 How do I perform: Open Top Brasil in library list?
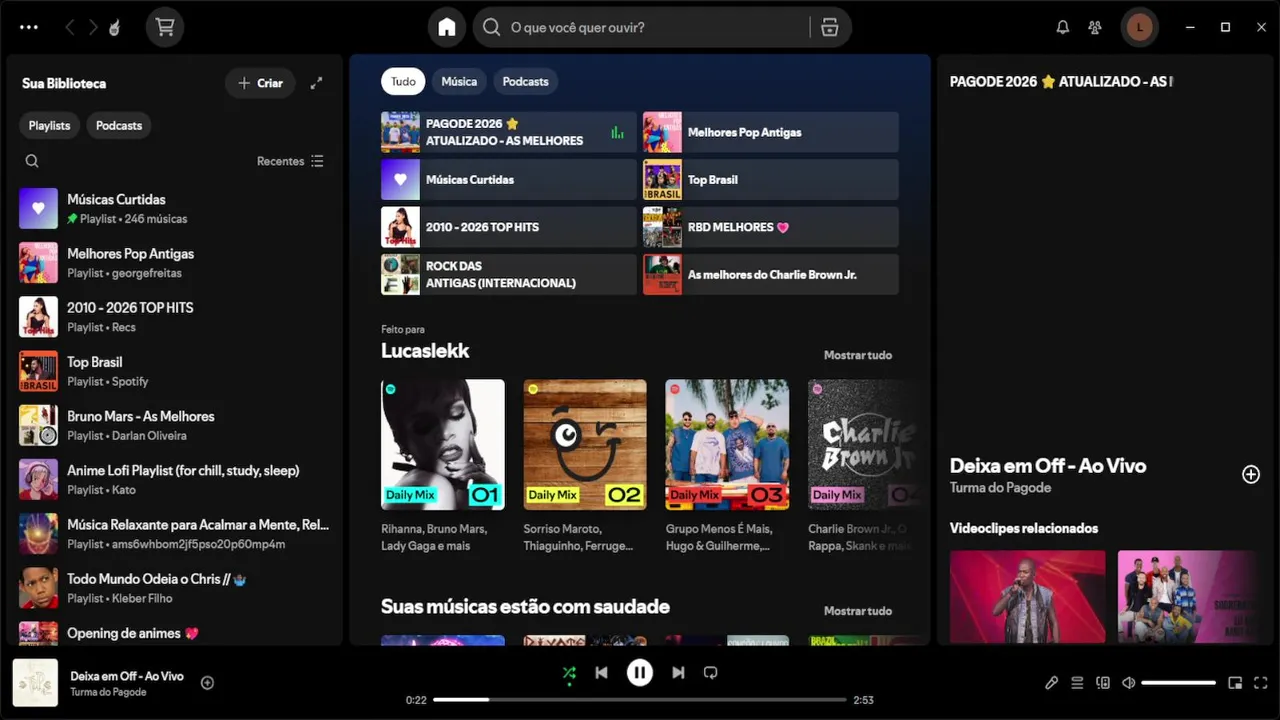[x=174, y=371]
